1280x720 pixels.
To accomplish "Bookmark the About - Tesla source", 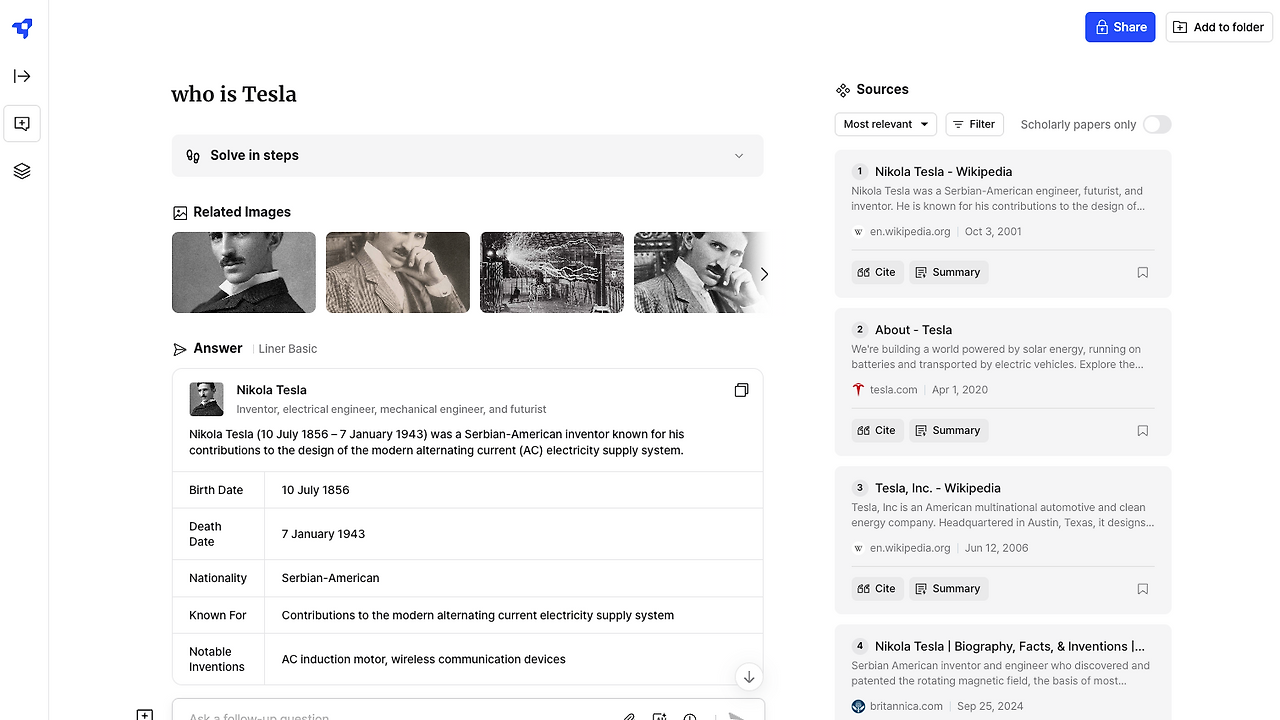I will pyautogui.click(x=1143, y=430).
